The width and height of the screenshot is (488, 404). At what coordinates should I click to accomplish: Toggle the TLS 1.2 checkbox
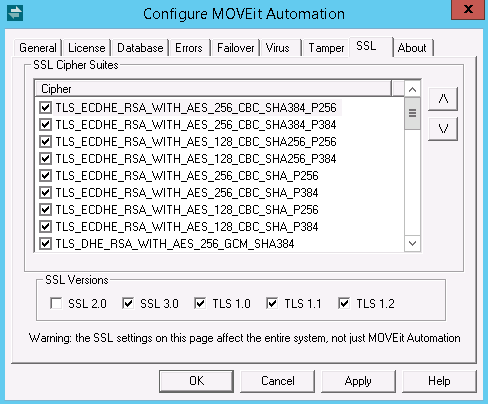344,303
